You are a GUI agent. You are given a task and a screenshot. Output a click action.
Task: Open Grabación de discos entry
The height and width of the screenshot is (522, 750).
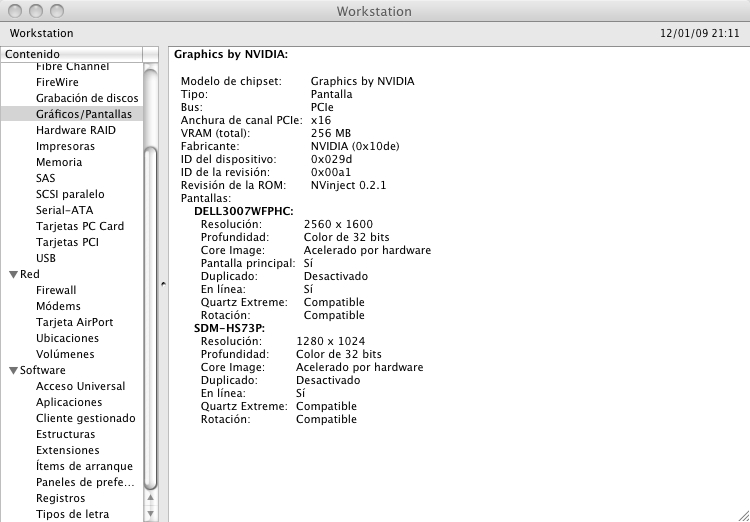(87, 98)
